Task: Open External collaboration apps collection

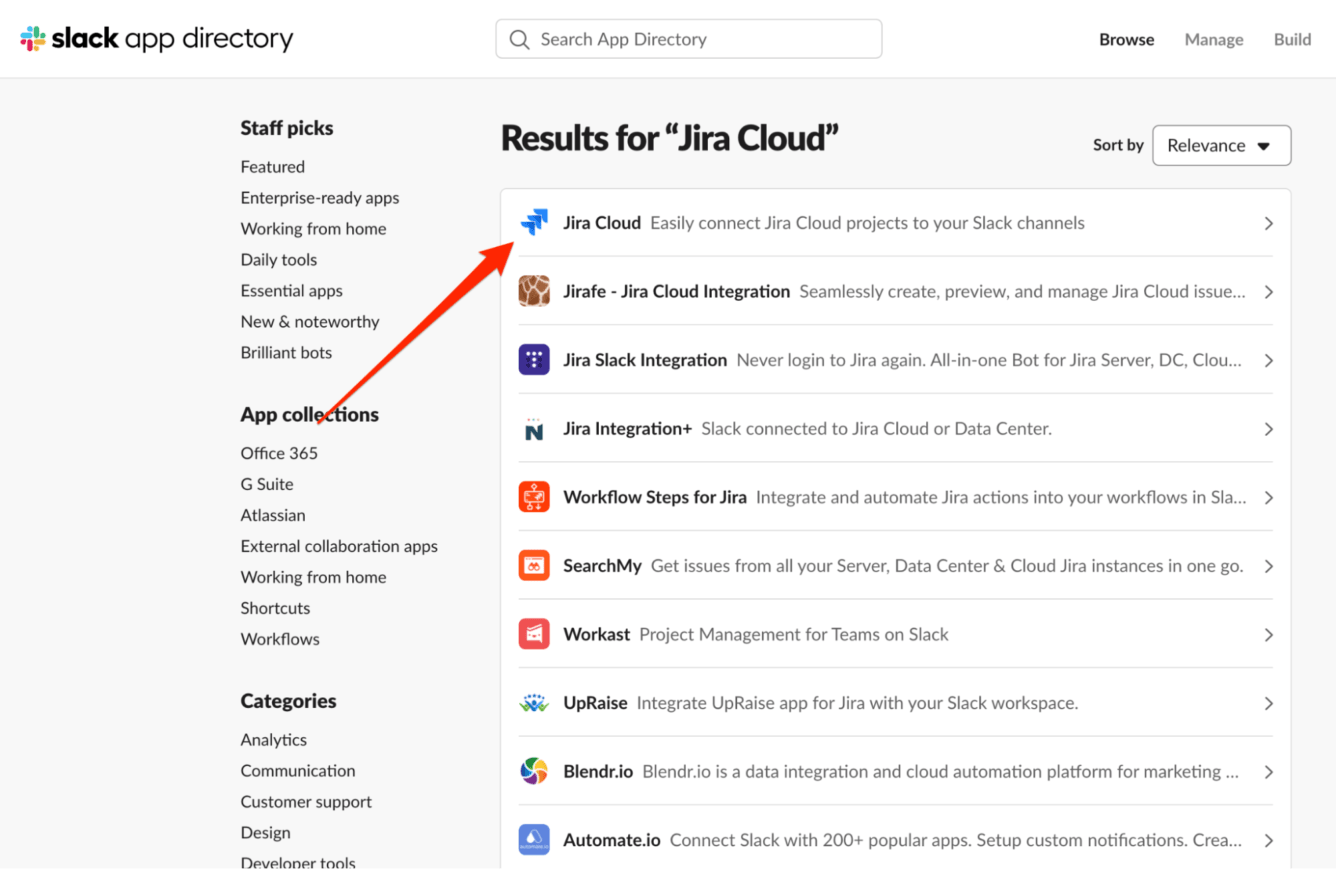Action: [x=339, y=546]
